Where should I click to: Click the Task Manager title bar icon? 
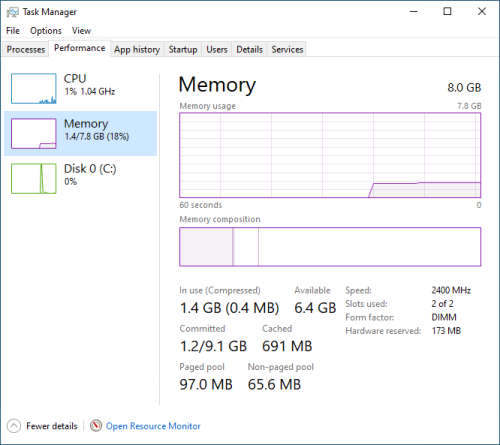[13, 12]
